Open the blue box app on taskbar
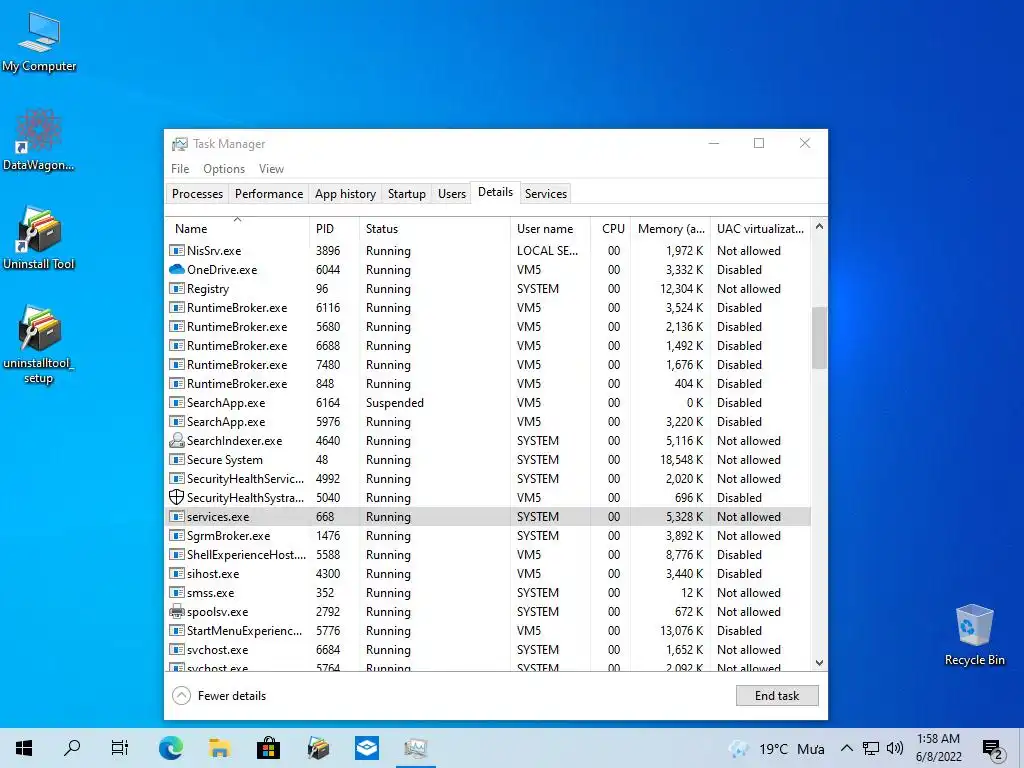Viewport: 1024px width, 768px height. (x=366, y=748)
